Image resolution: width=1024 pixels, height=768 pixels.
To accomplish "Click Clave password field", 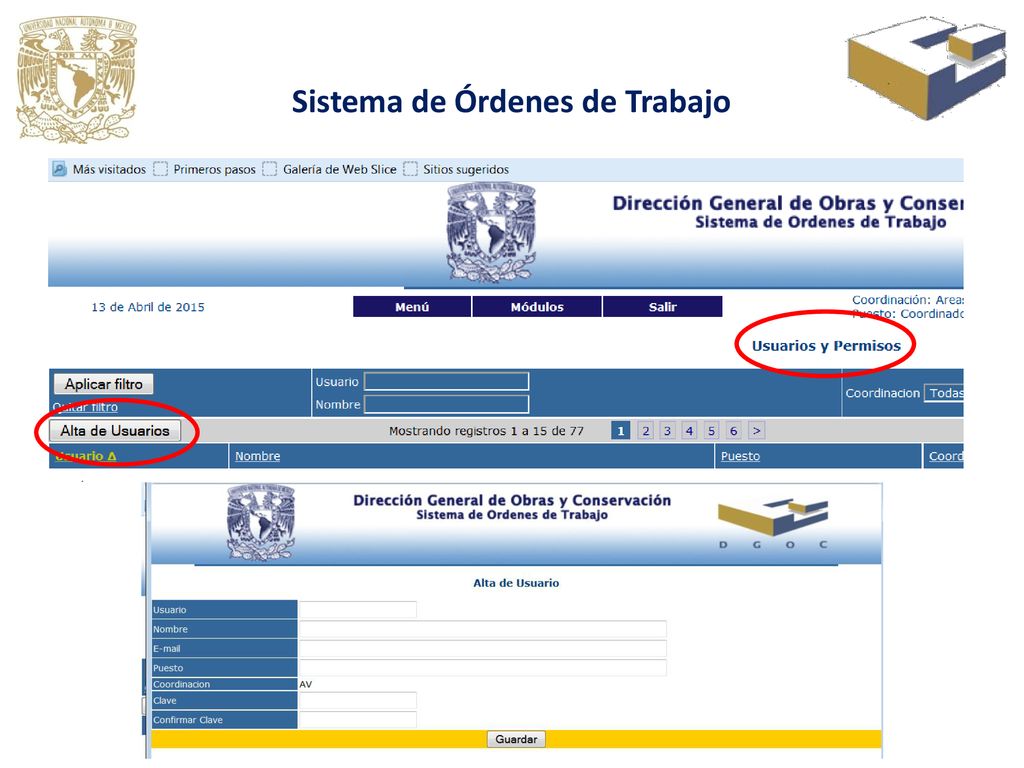I will point(357,701).
